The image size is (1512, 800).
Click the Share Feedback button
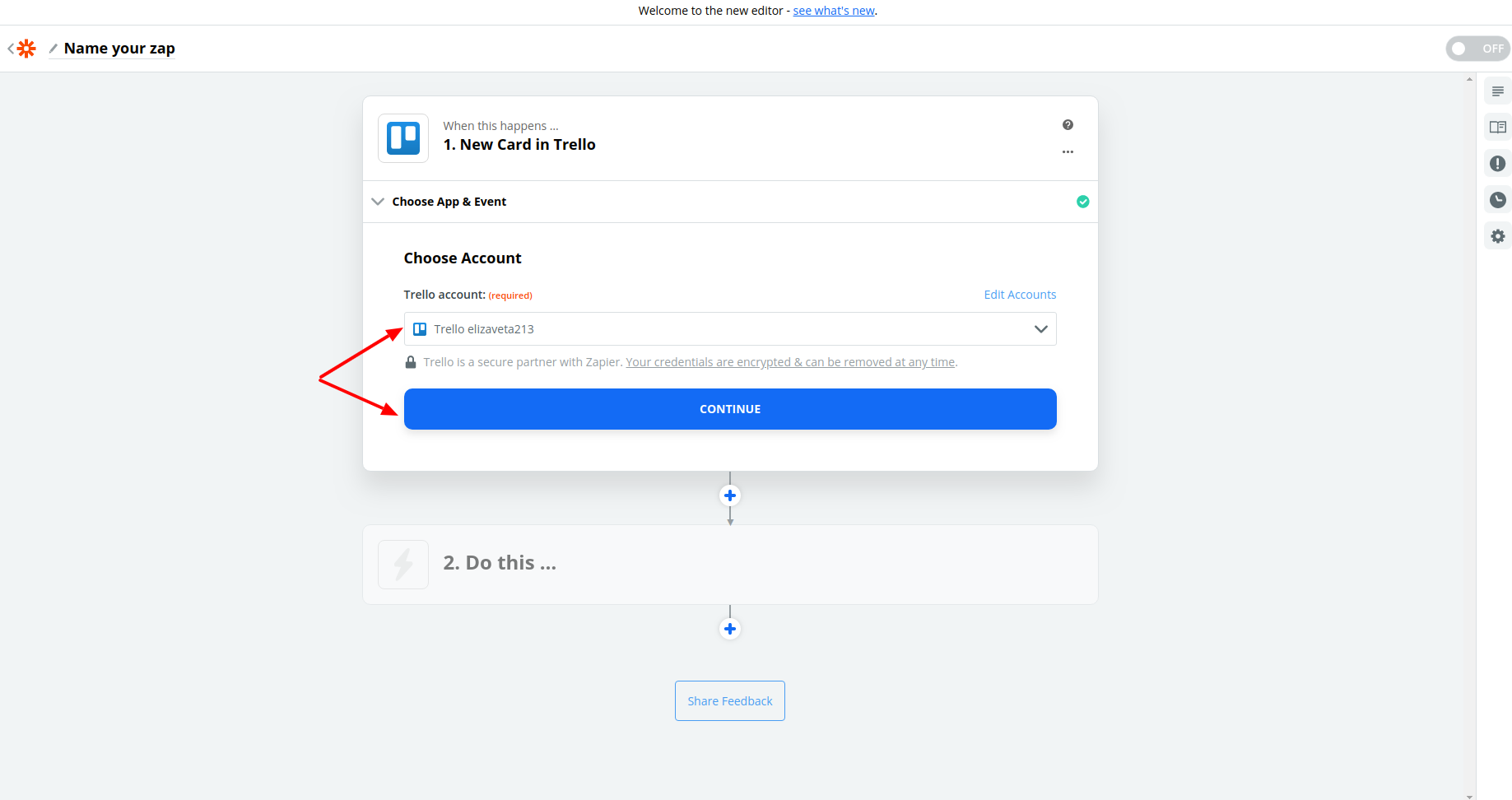(x=730, y=701)
